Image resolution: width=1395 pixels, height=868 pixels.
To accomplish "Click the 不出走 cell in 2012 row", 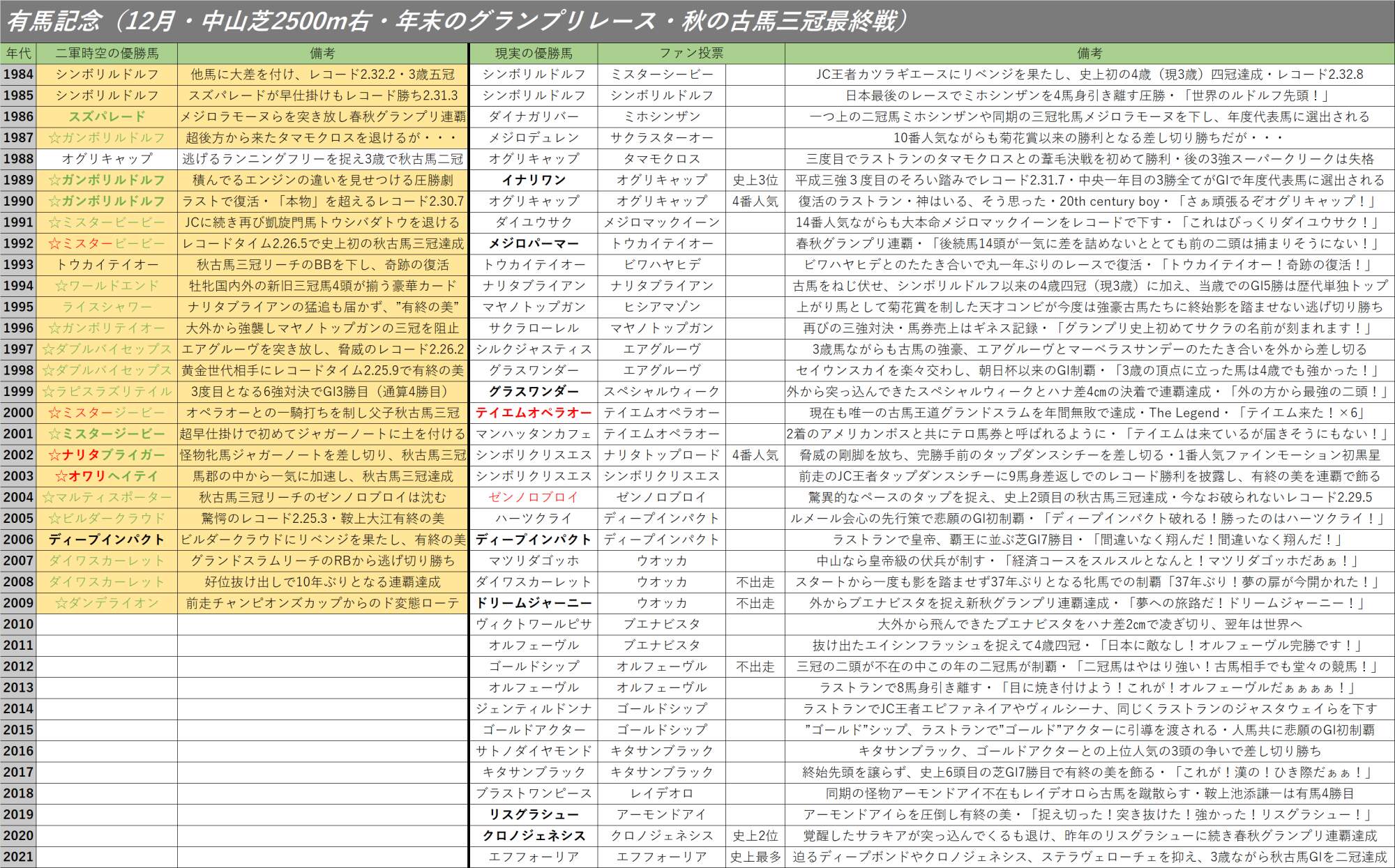I will point(755,667).
